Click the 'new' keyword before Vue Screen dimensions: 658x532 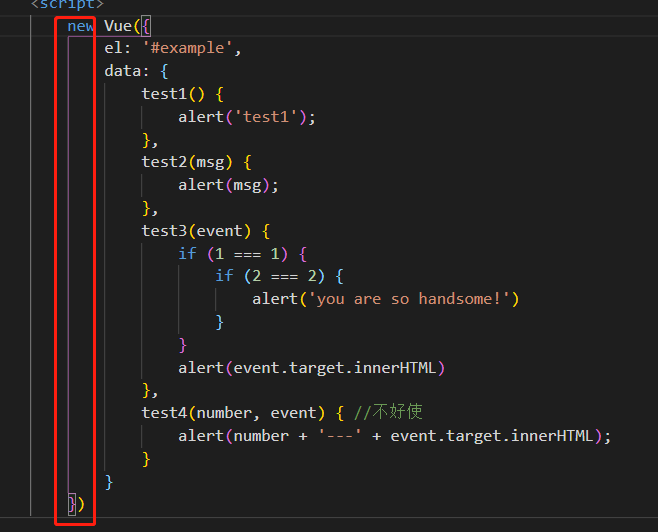point(81,26)
